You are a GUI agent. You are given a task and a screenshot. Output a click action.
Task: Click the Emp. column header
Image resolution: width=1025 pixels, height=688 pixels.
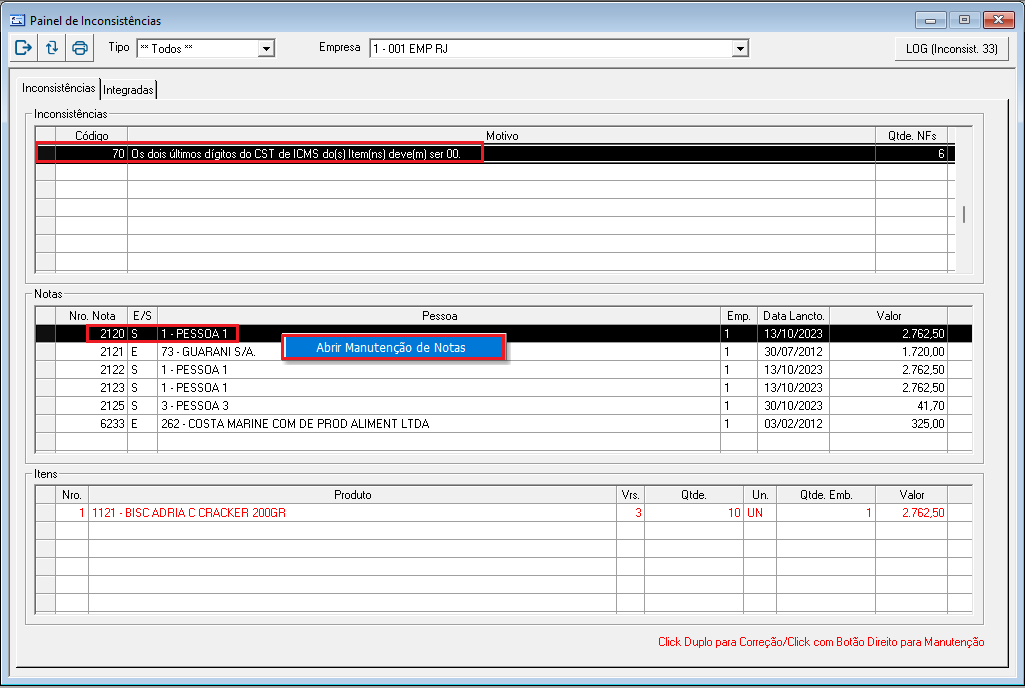coord(739,316)
